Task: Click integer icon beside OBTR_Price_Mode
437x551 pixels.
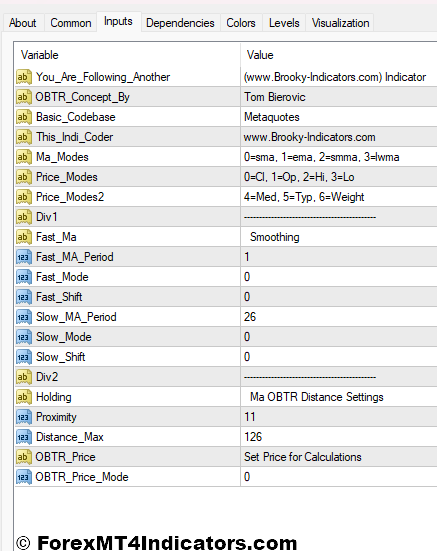Action: pyautogui.click(x=24, y=477)
